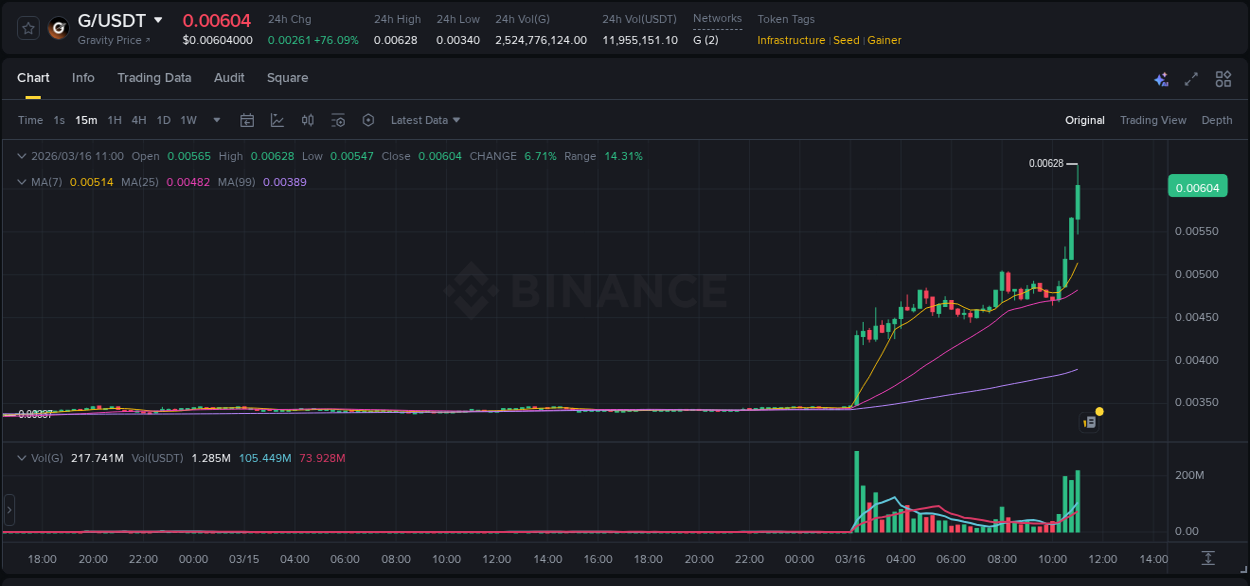Collapse the OHLC data row chevron
Viewport: 1250px width, 586px height.
coord(21,156)
